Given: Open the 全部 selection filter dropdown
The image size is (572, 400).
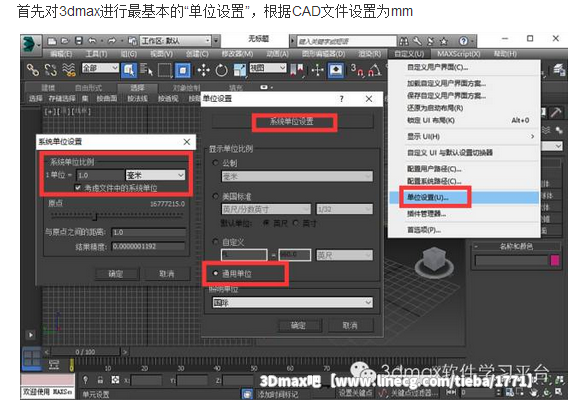Looking at the screenshot, I should coord(100,68).
